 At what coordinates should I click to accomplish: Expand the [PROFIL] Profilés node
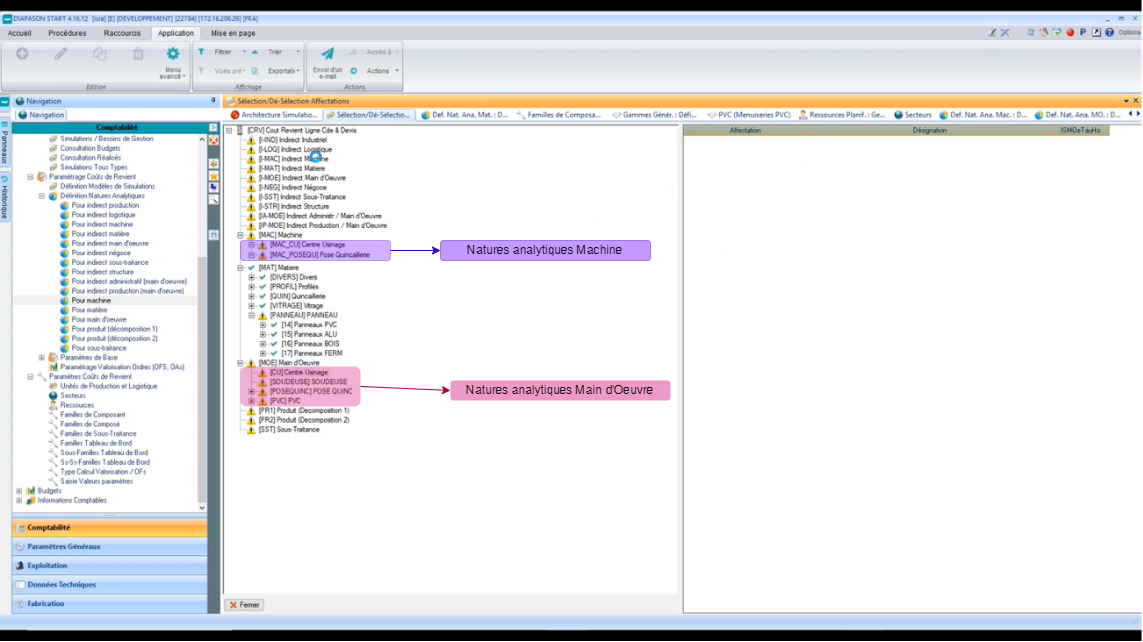point(252,286)
